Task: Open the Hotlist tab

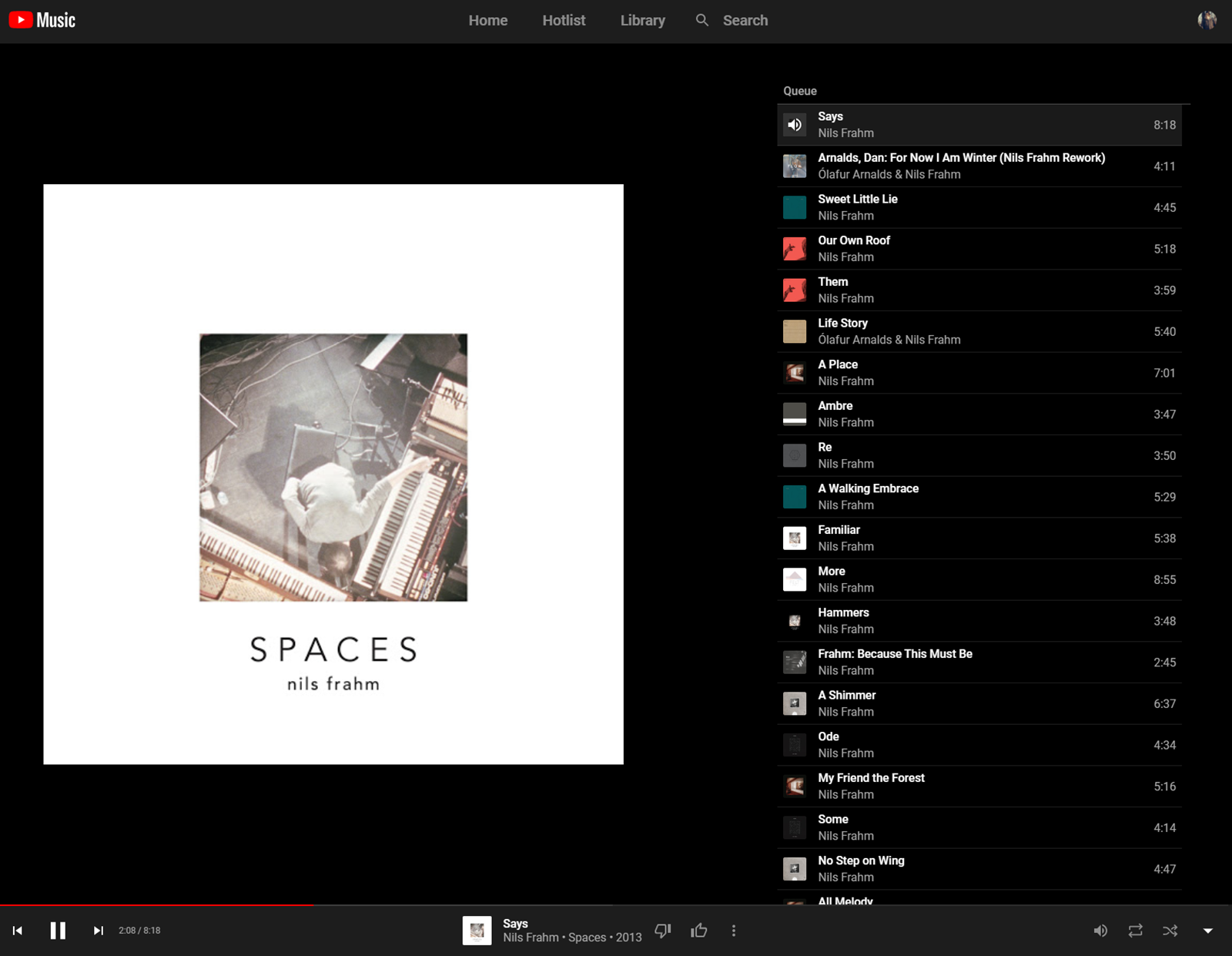Action: (564, 21)
